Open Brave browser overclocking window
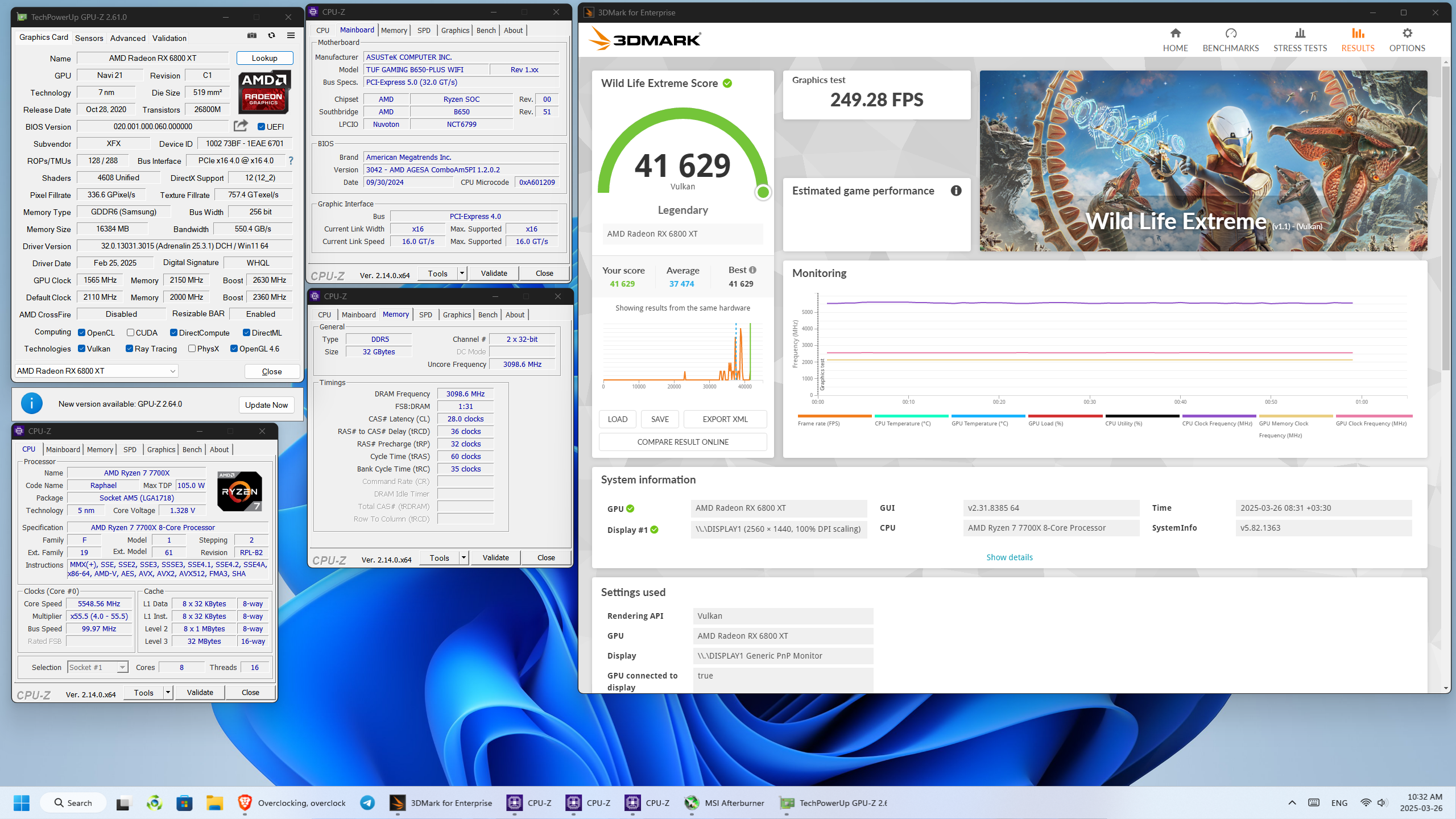 click(292, 803)
